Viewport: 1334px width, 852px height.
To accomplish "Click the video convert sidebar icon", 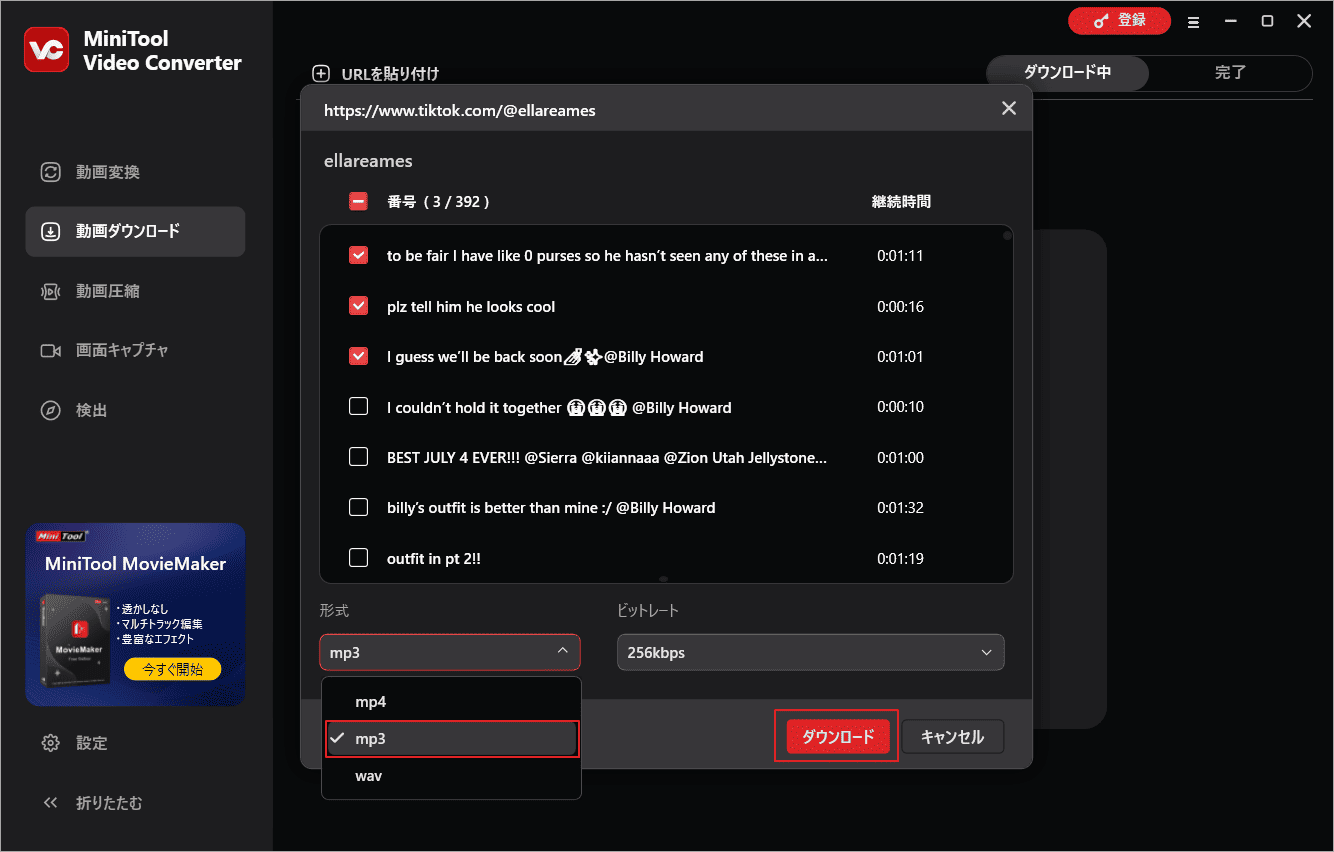I will [x=50, y=172].
